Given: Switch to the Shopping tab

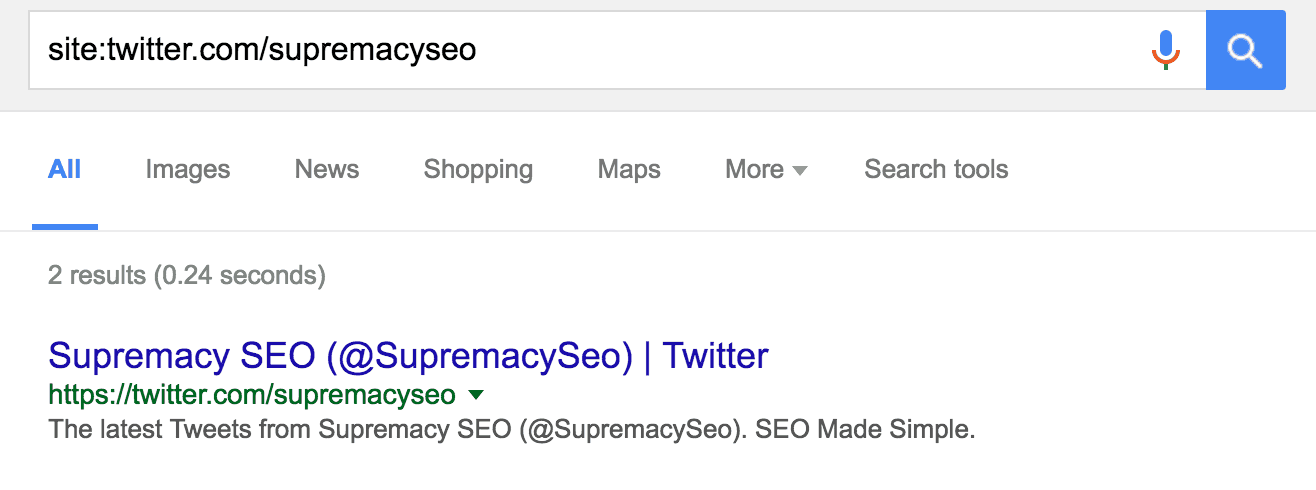Looking at the screenshot, I should tap(478, 170).
